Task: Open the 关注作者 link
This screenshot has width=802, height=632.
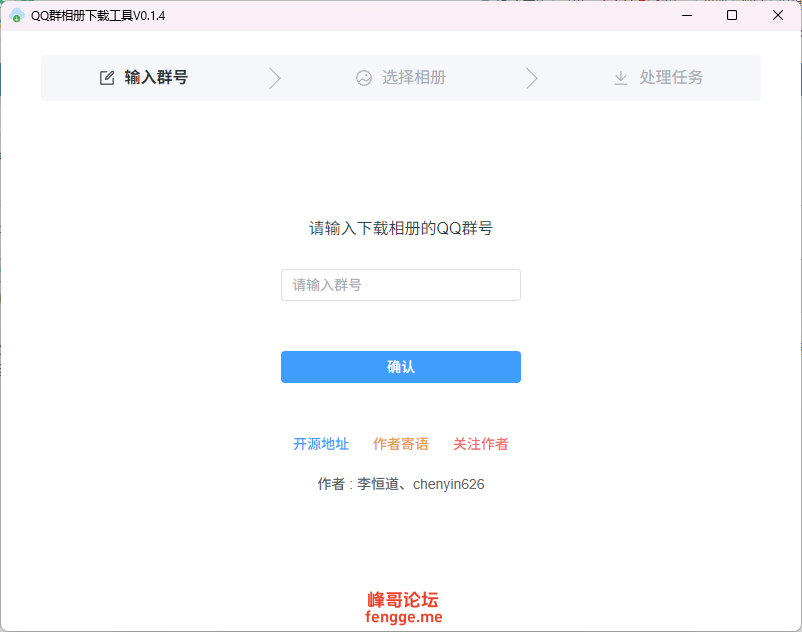Action: [x=481, y=444]
